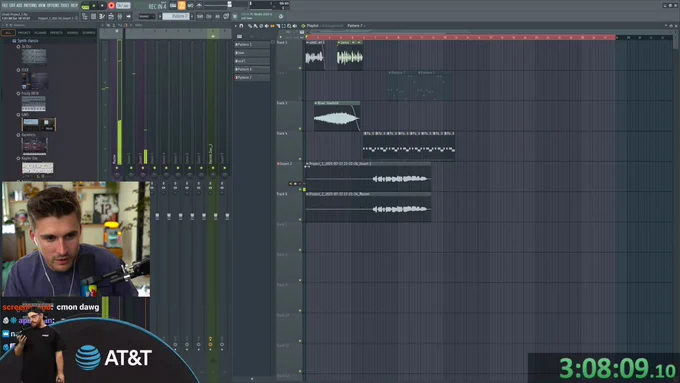Click the Ctrl modifier button in the toolbar

pyautogui.click(x=209, y=16)
